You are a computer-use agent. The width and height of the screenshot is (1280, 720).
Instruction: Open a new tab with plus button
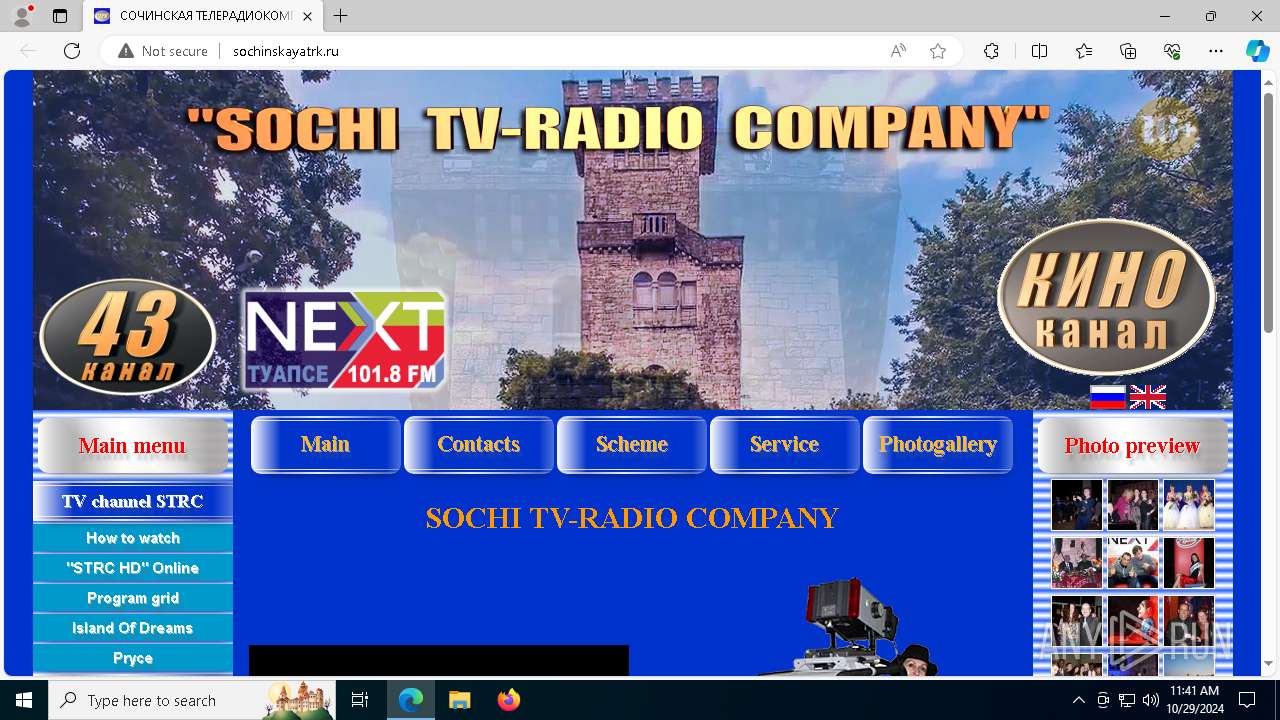[x=341, y=16]
